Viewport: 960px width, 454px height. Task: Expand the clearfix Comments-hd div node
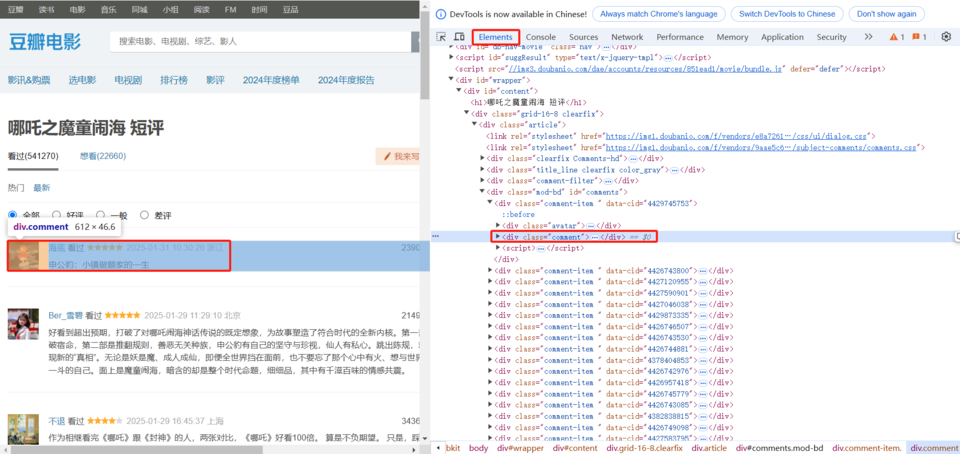point(482,158)
